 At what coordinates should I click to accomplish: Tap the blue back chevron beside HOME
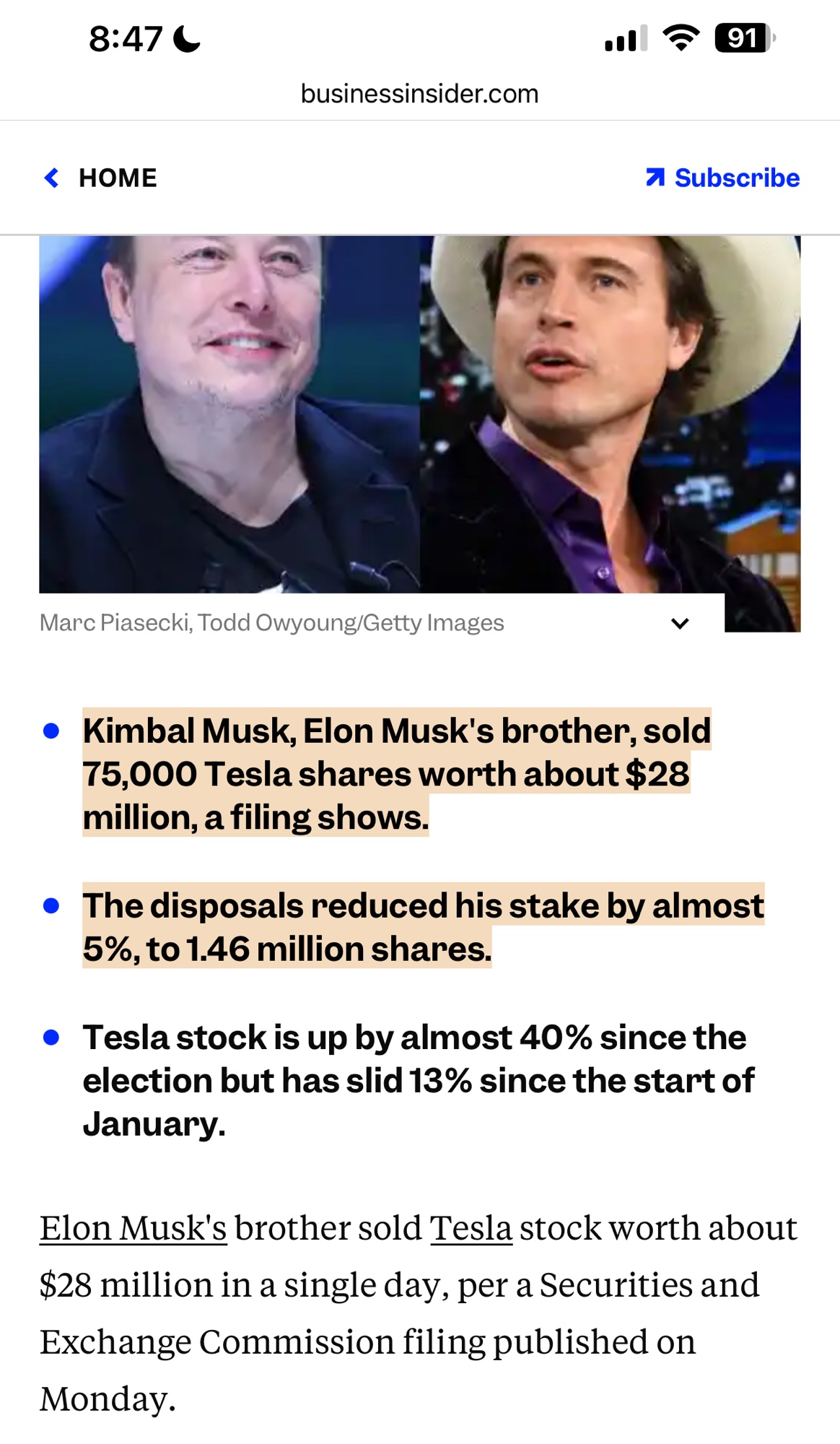click(51, 178)
